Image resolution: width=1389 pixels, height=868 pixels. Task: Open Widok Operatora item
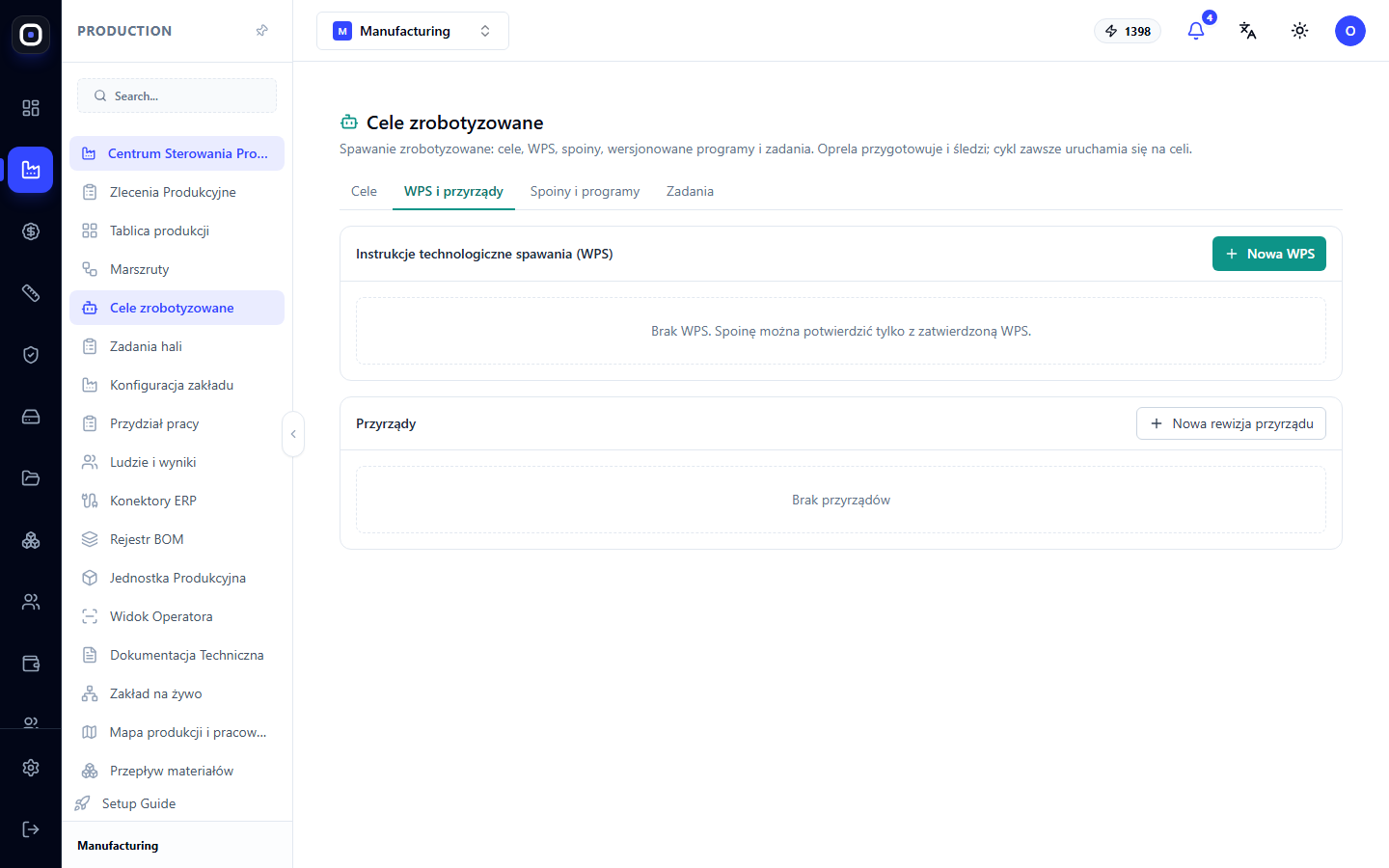[x=177, y=616]
